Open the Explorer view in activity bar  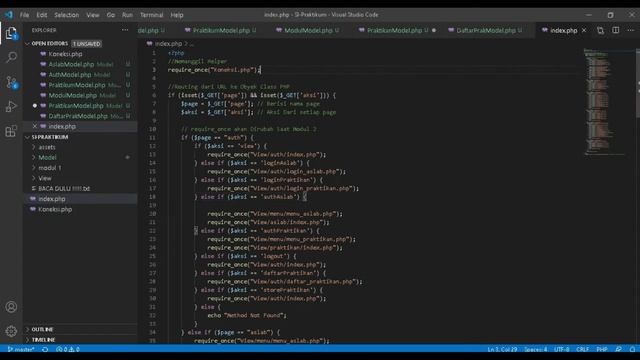pyautogui.click(x=11, y=33)
